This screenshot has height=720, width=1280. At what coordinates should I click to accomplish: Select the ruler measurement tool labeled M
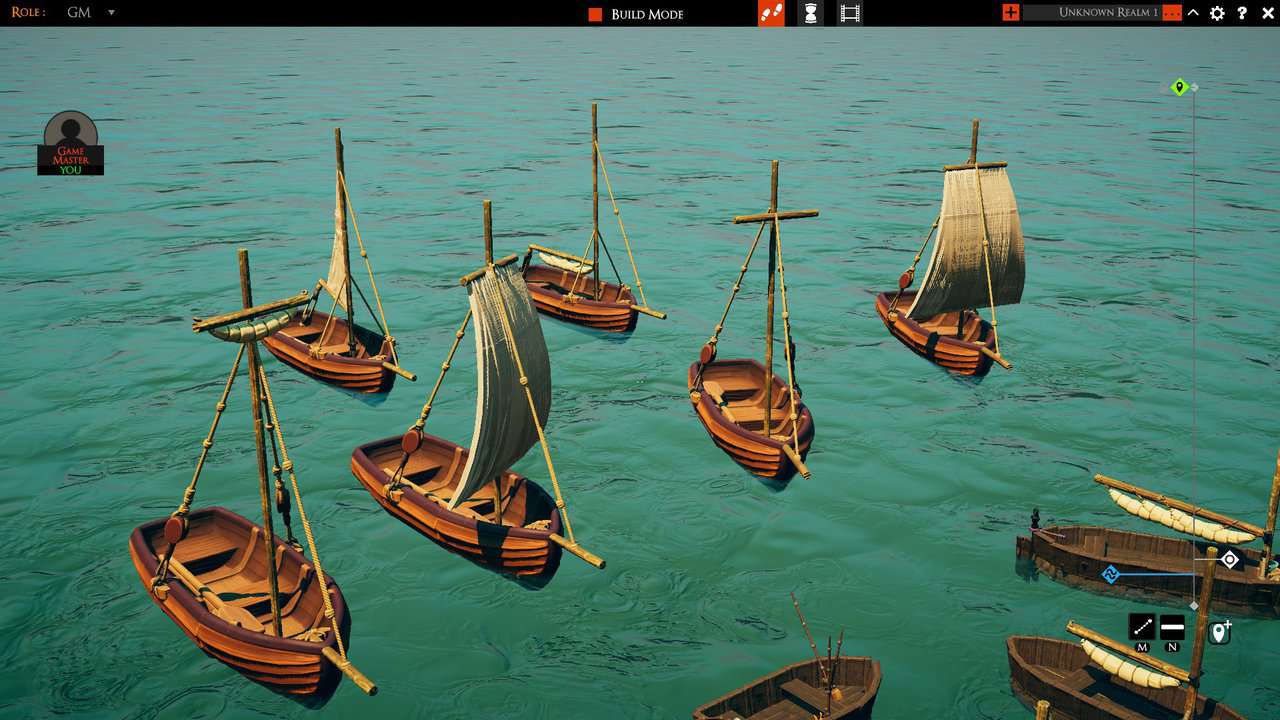tap(1142, 627)
